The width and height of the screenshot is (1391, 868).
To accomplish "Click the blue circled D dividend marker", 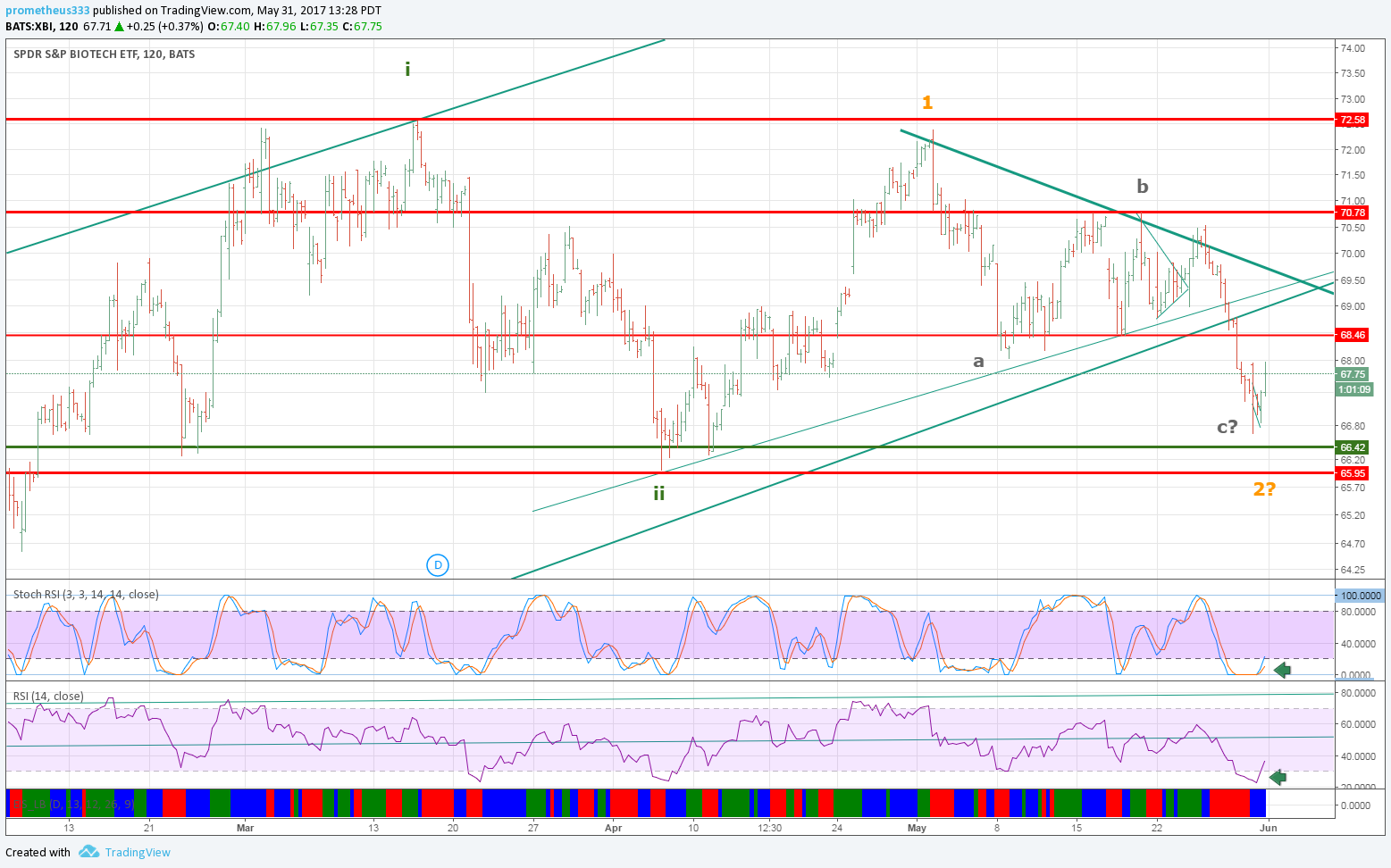I will point(437,564).
